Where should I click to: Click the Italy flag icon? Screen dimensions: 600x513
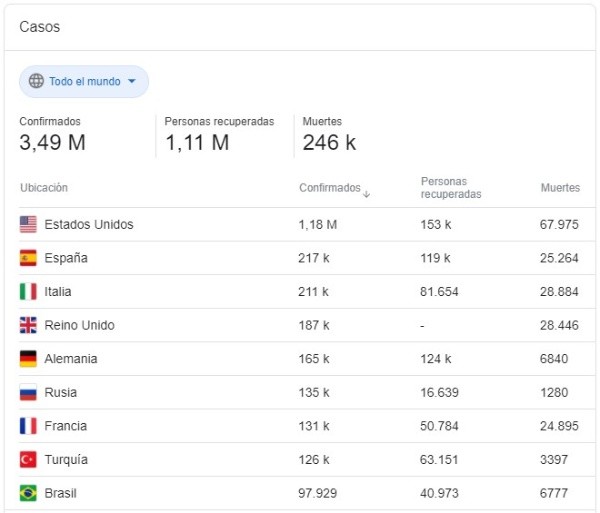point(28,292)
